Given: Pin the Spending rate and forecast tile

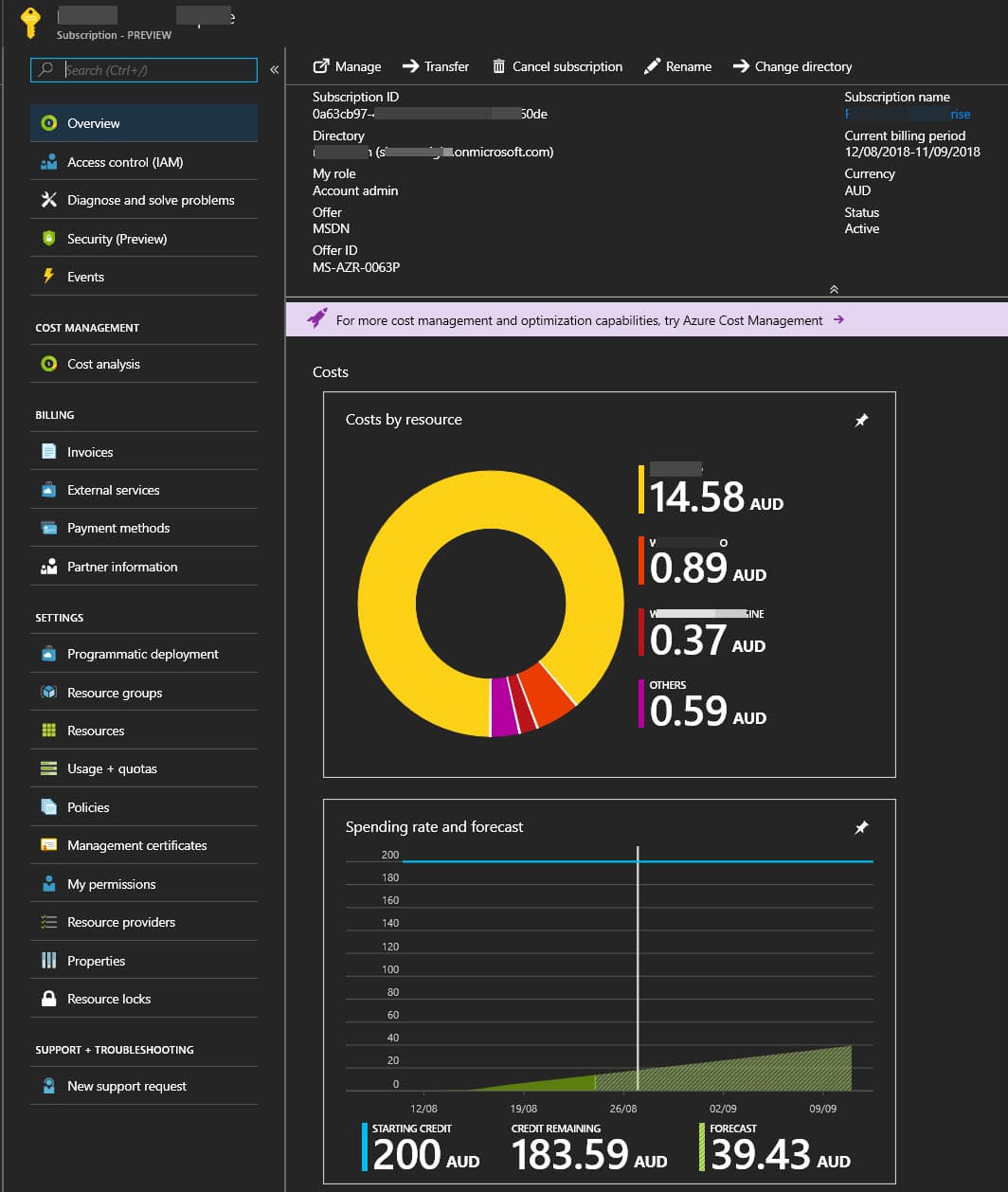Looking at the screenshot, I should tap(861, 827).
